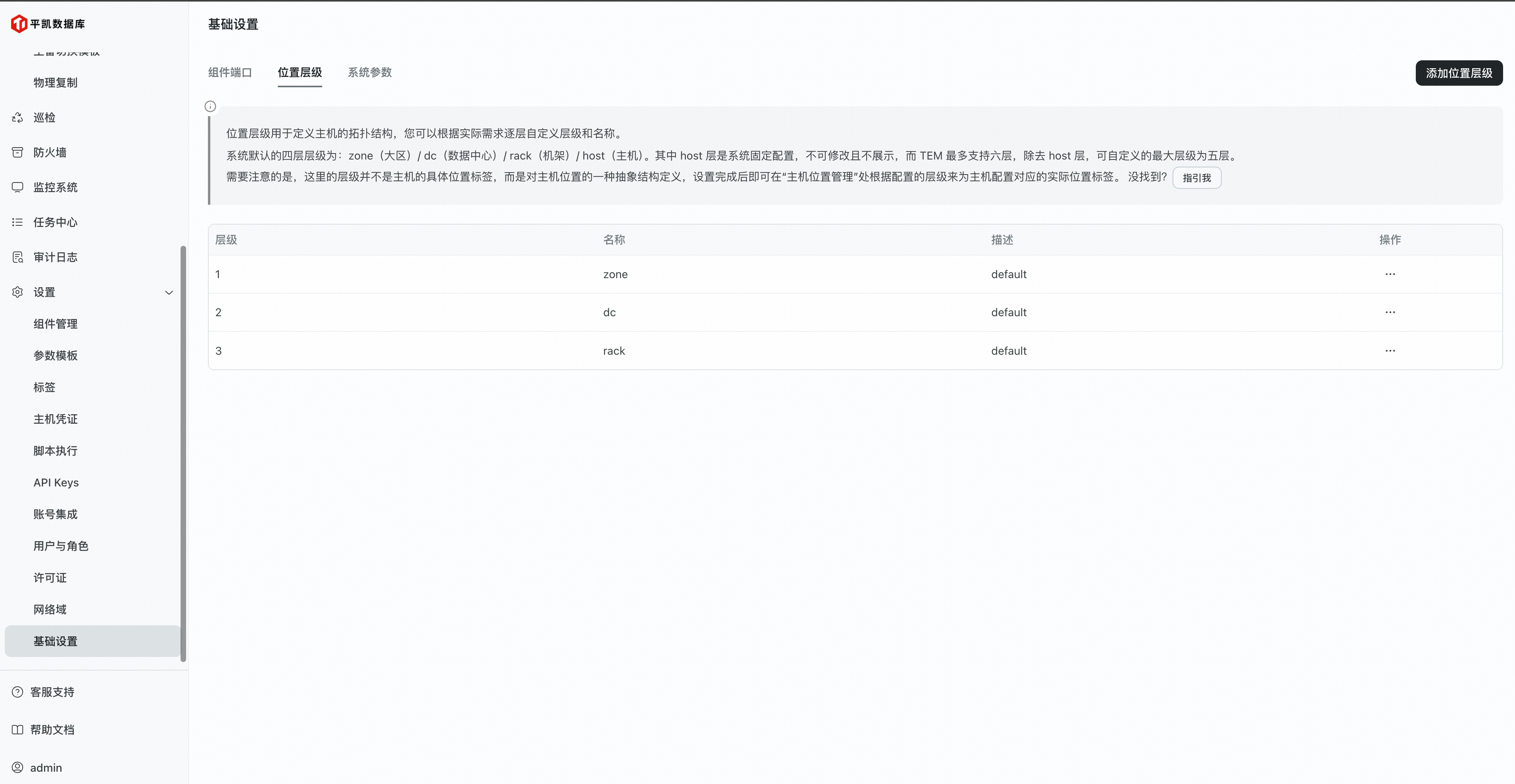1515x784 pixels.
Task: Click the dc name cell
Action: (x=609, y=312)
